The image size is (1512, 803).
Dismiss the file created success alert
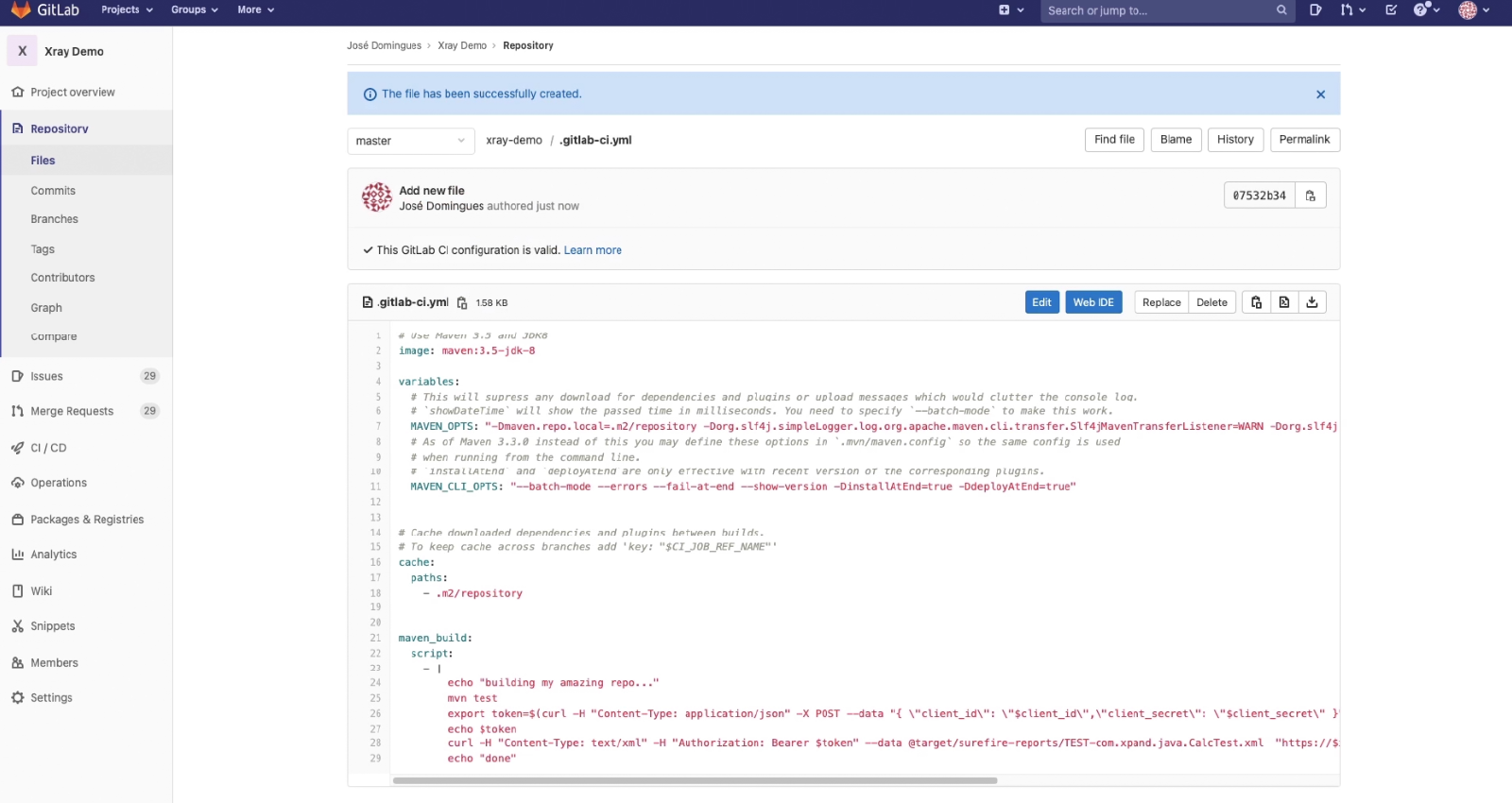point(1320,94)
